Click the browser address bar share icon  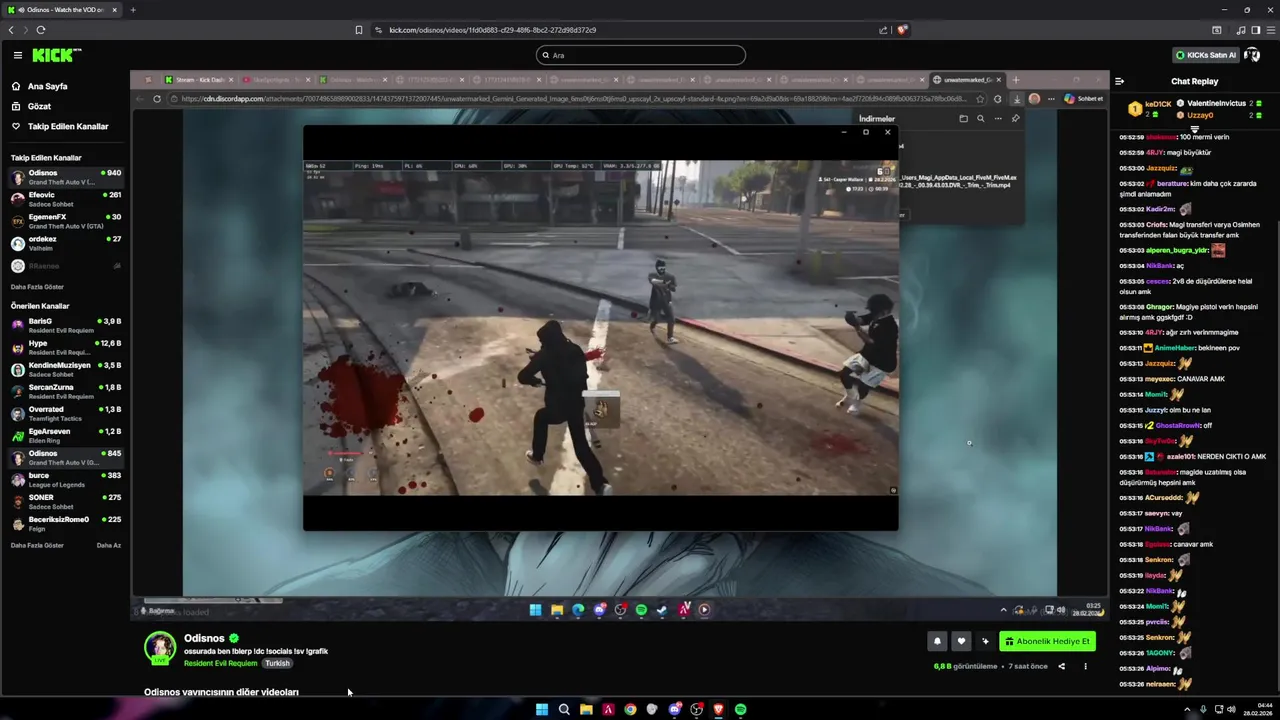click(x=883, y=30)
